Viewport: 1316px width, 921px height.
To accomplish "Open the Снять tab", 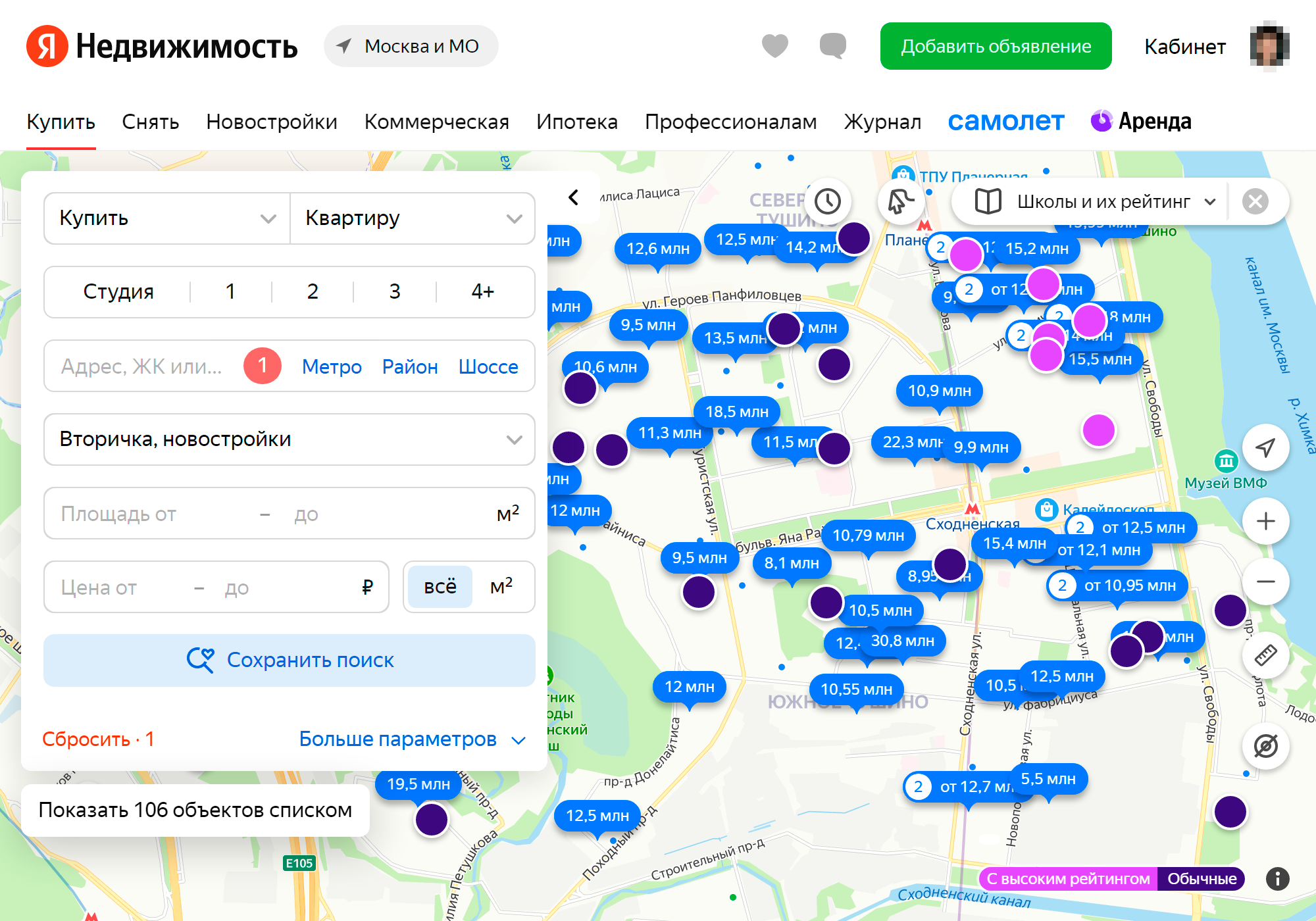I will 150,122.
